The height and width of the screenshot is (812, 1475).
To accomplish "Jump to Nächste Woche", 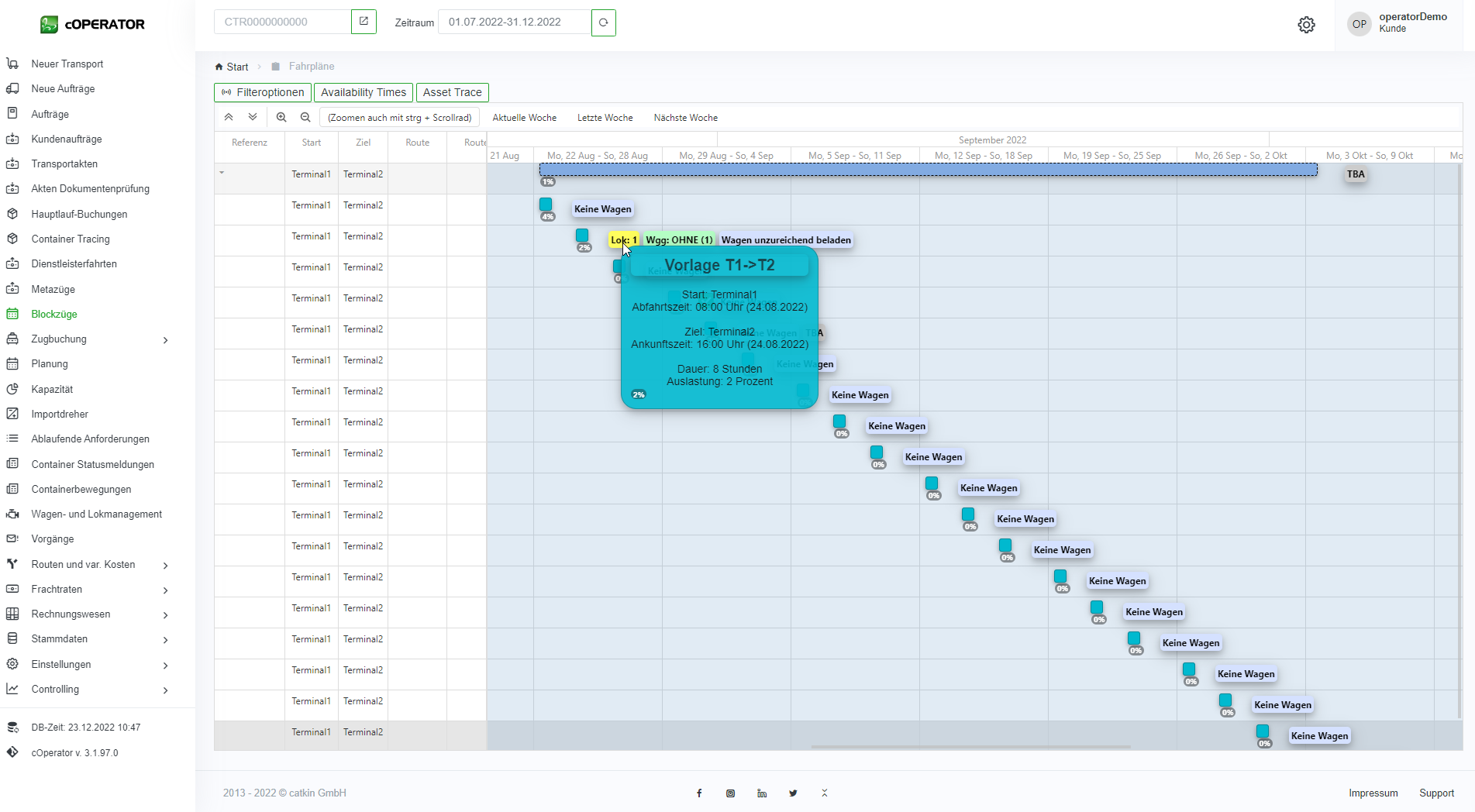I will [x=685, y=118].
